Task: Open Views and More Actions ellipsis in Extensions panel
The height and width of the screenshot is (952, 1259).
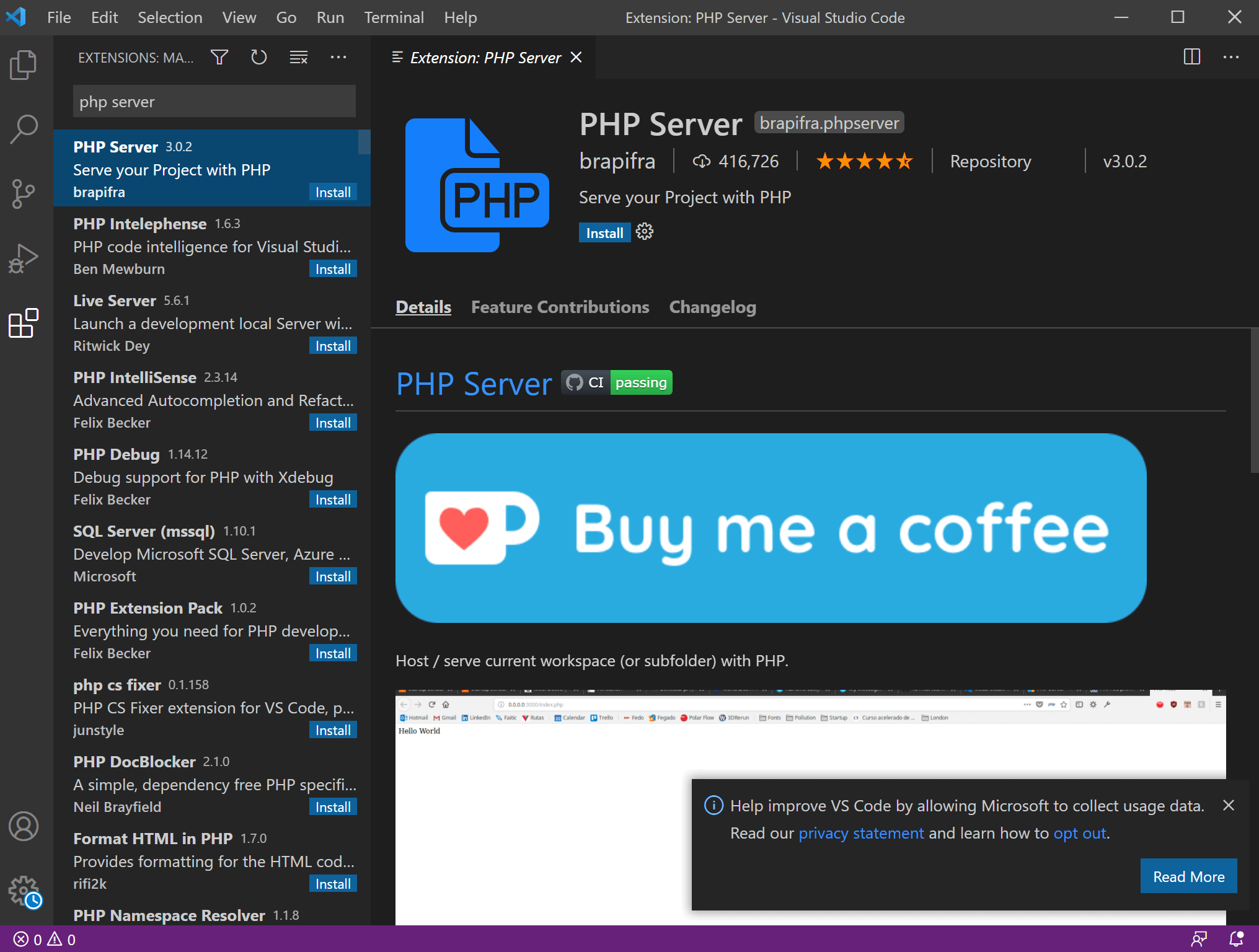Action: click(x=338, y=58)
